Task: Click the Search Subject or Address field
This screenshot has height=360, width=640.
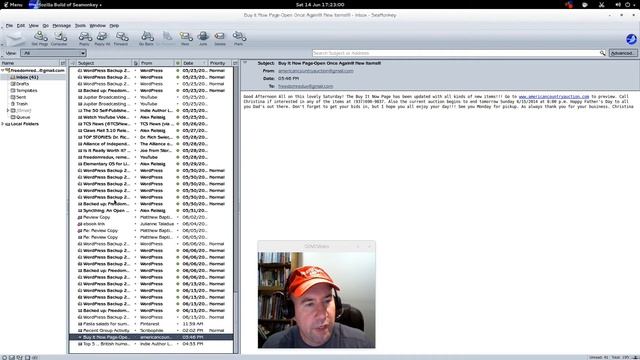Action: 456,53
